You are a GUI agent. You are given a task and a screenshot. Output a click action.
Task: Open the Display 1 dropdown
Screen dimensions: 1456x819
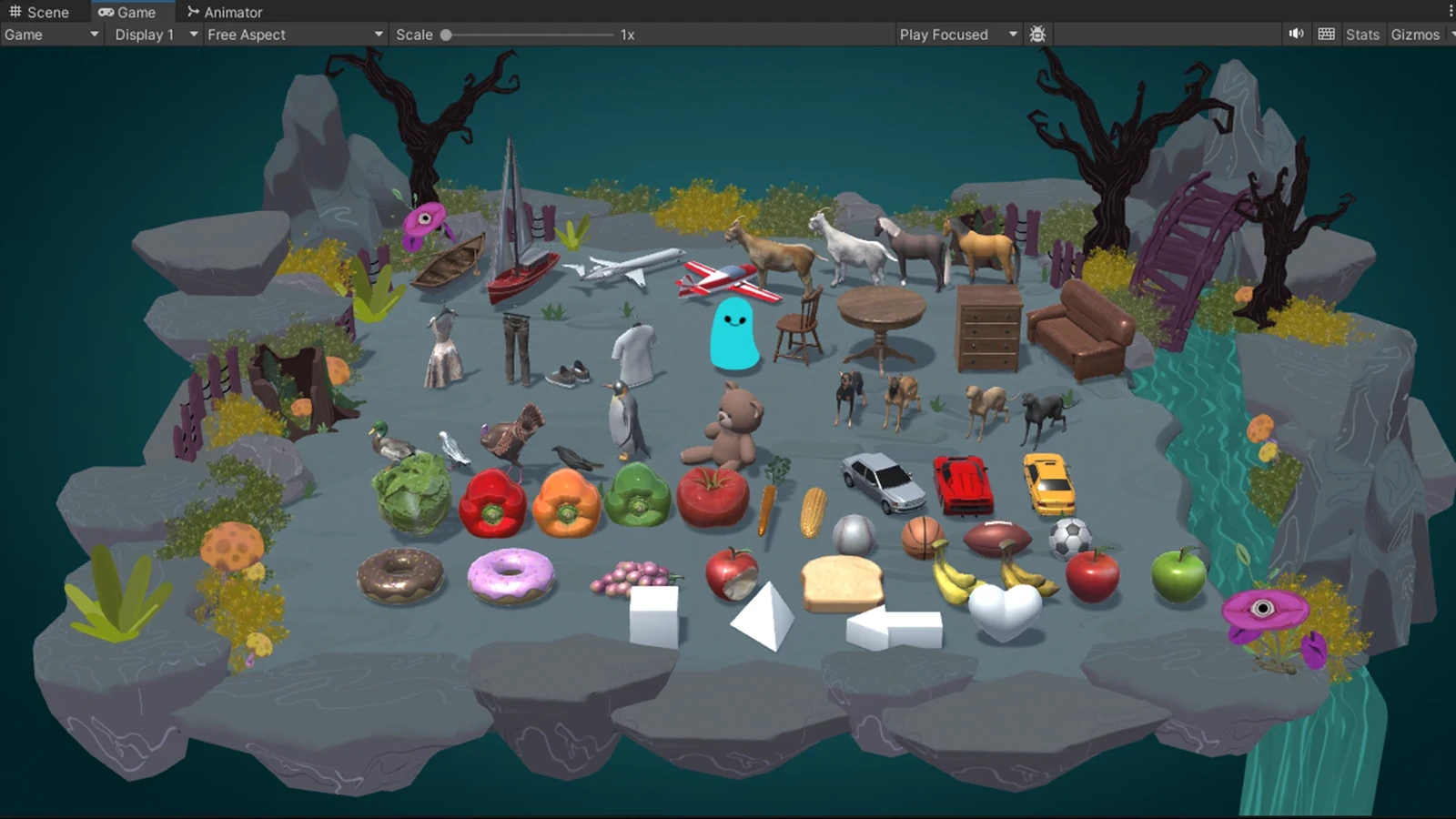(x=155, y=35)
